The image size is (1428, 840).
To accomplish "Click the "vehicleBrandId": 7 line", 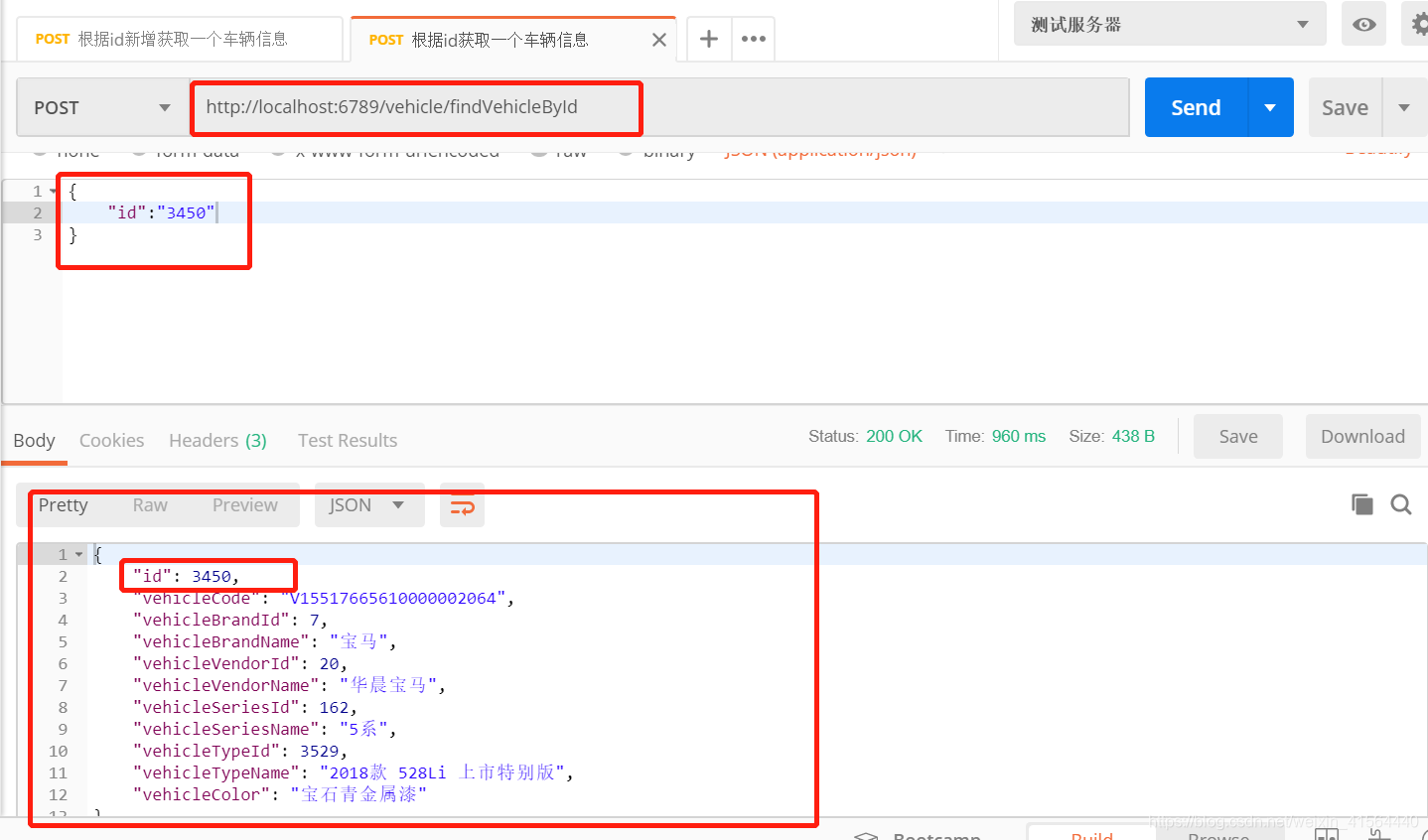I will tap(230, 620).
